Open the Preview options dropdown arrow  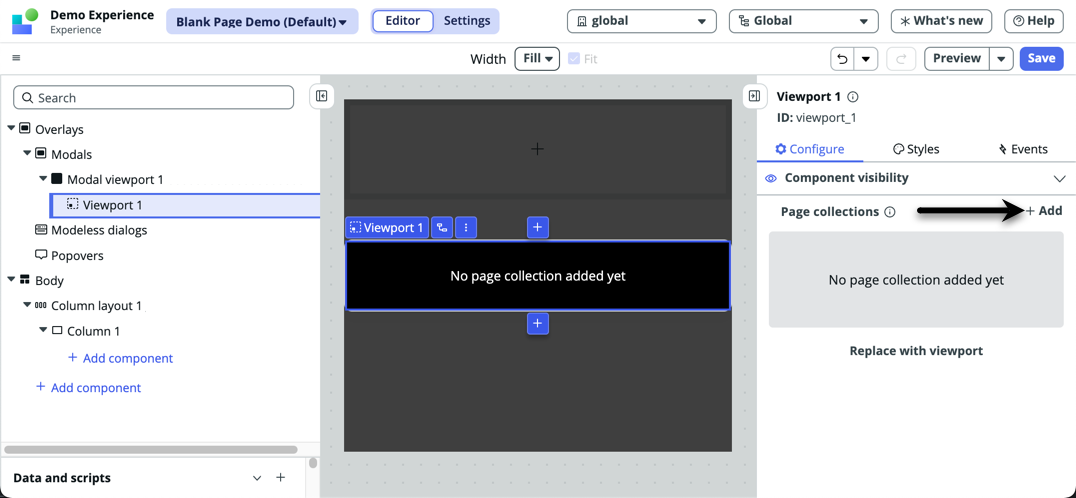click(1001, 59)
